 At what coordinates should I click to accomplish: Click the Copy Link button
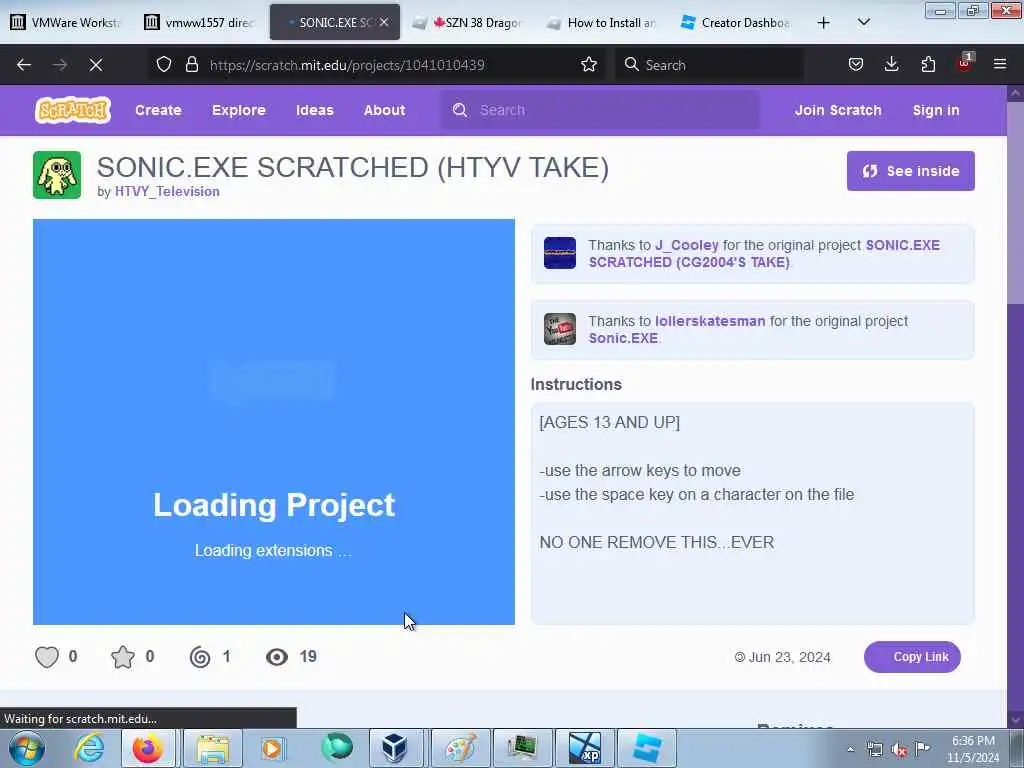(912, 657)
